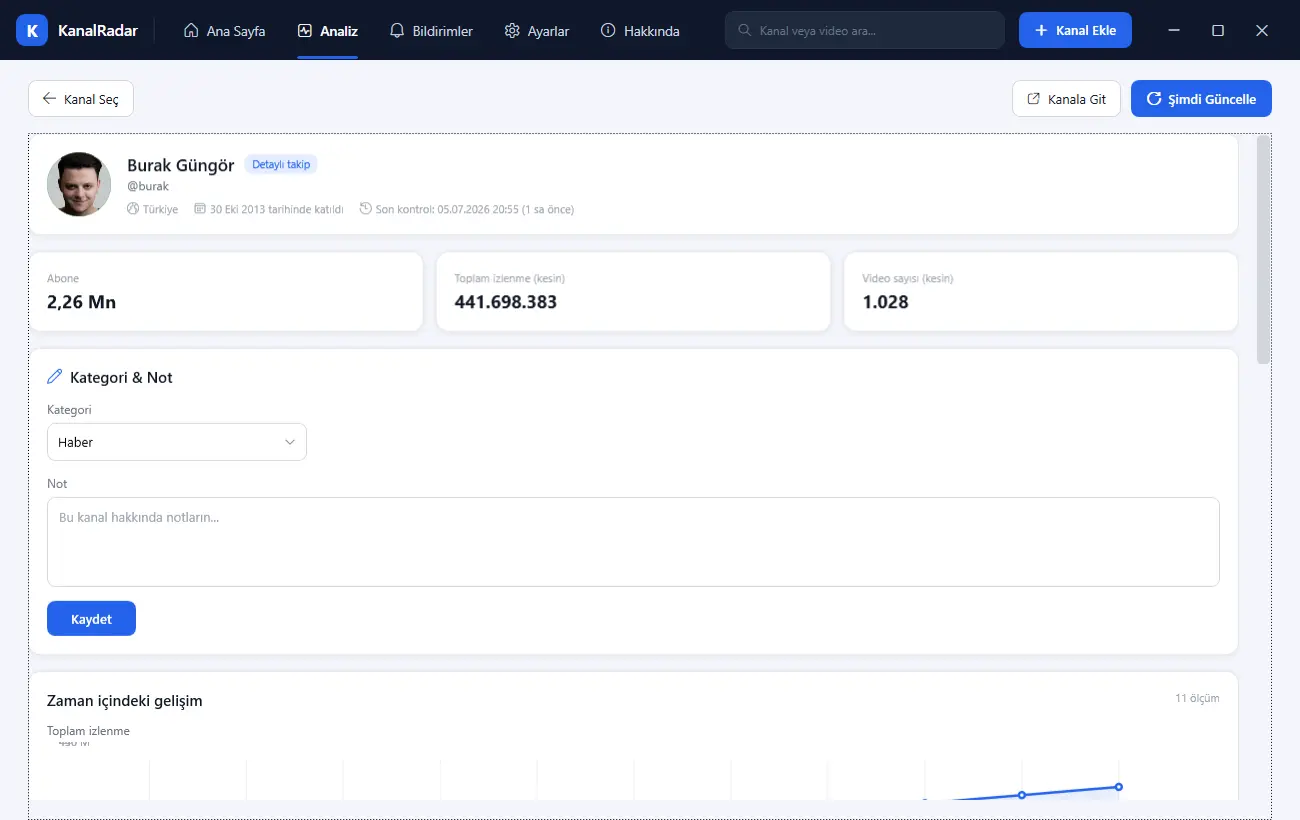Click into the Not text area
This screenshot has height=820, width=1300.
[x=633, y=541]
